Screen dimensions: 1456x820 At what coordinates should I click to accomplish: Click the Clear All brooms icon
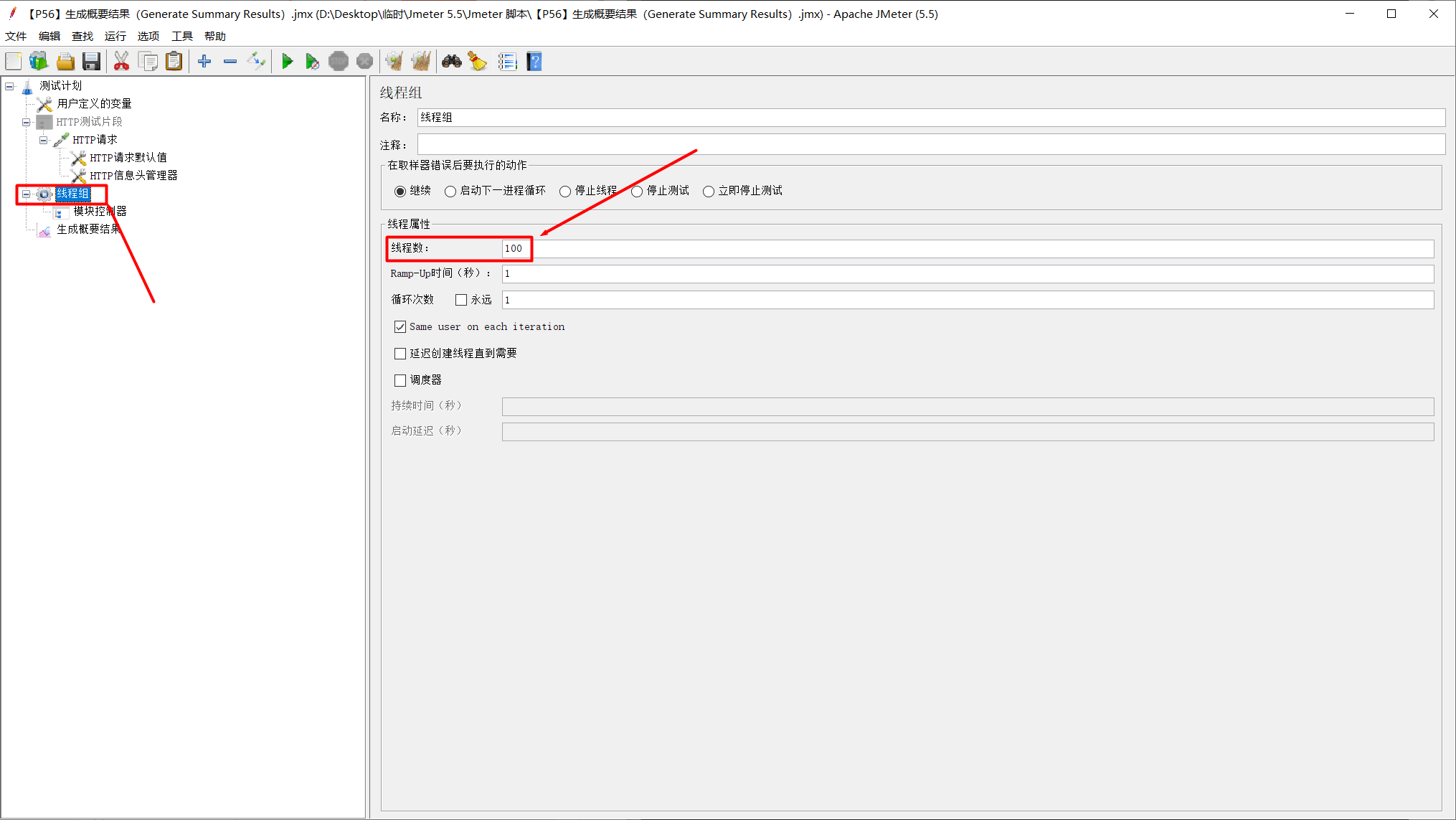(421, 62)
